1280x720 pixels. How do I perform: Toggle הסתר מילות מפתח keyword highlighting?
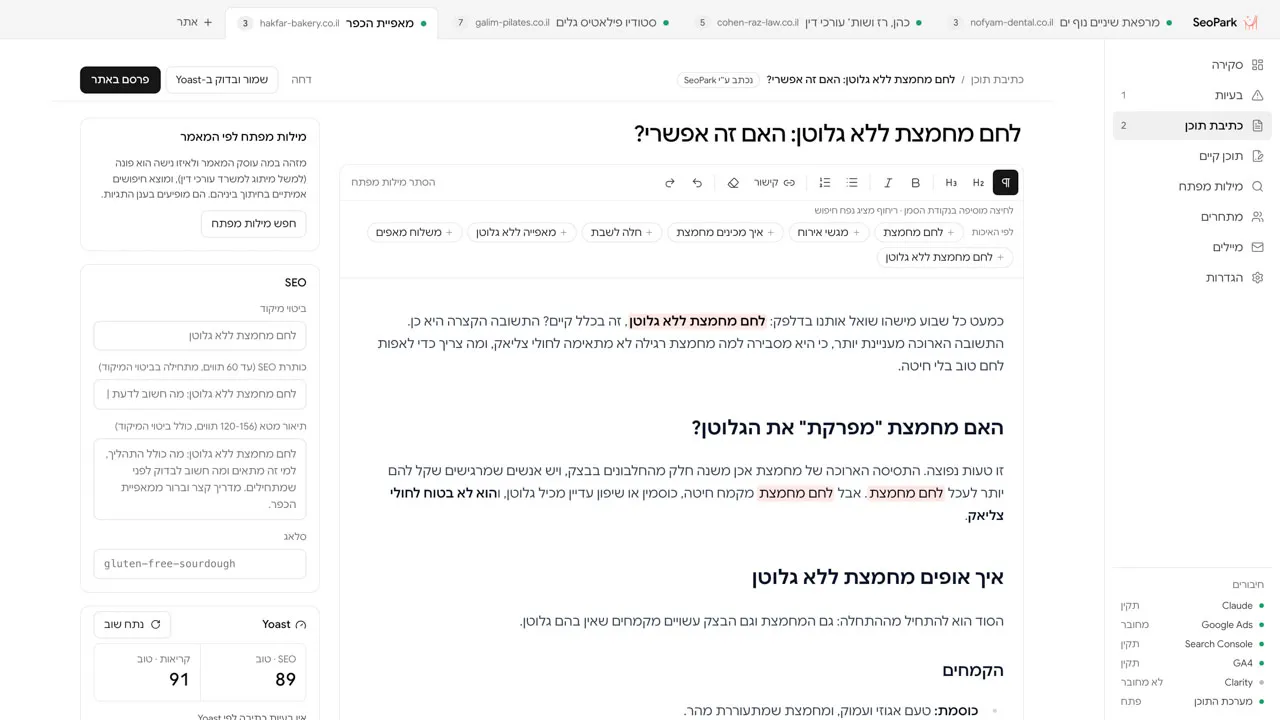click(x=393, y=182)
